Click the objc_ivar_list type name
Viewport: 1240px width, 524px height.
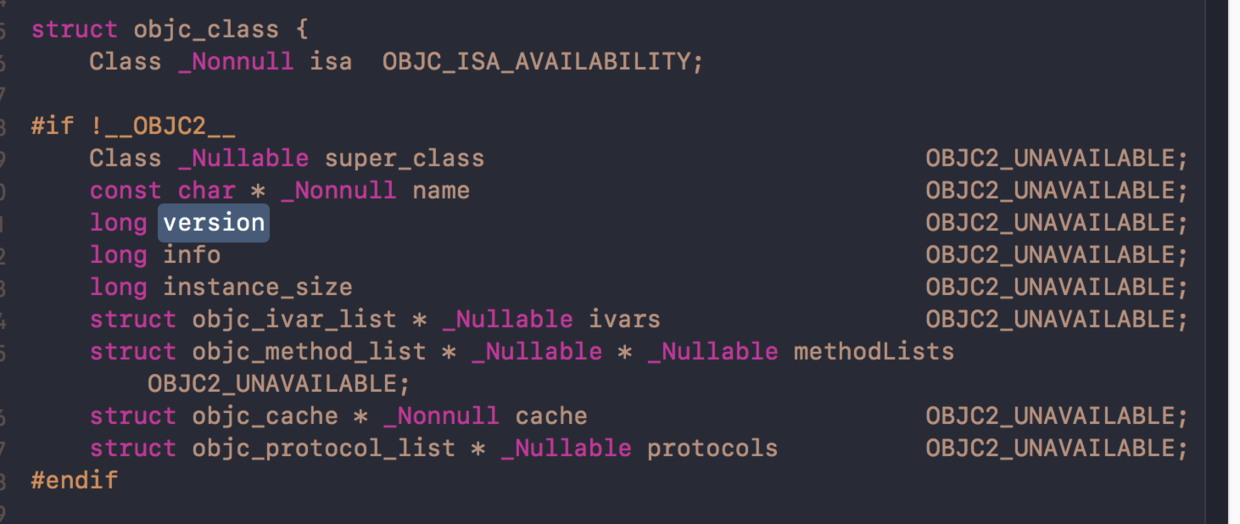click(x=294, y=320)
